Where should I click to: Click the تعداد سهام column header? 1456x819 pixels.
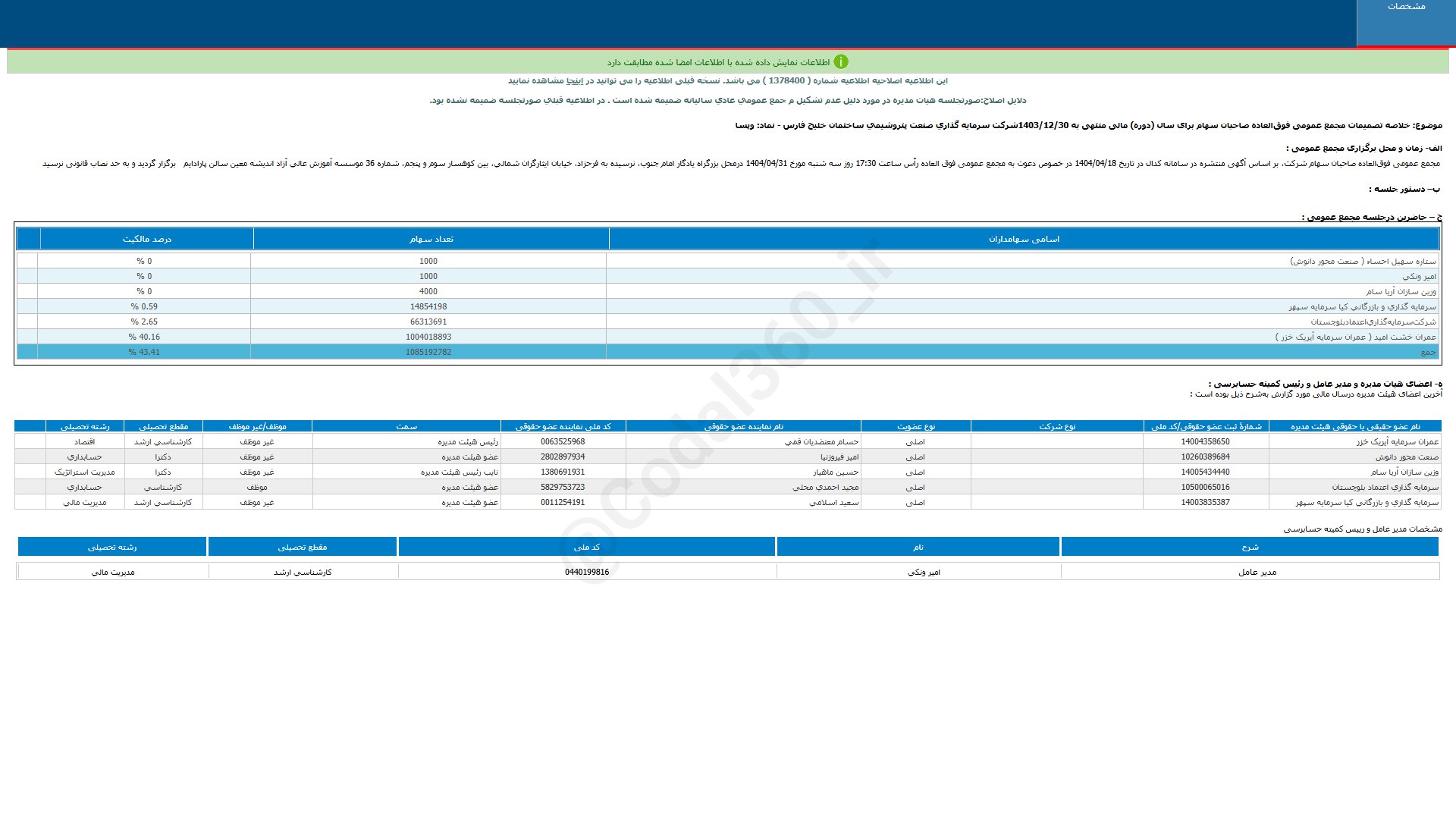(x=431, y=239)
